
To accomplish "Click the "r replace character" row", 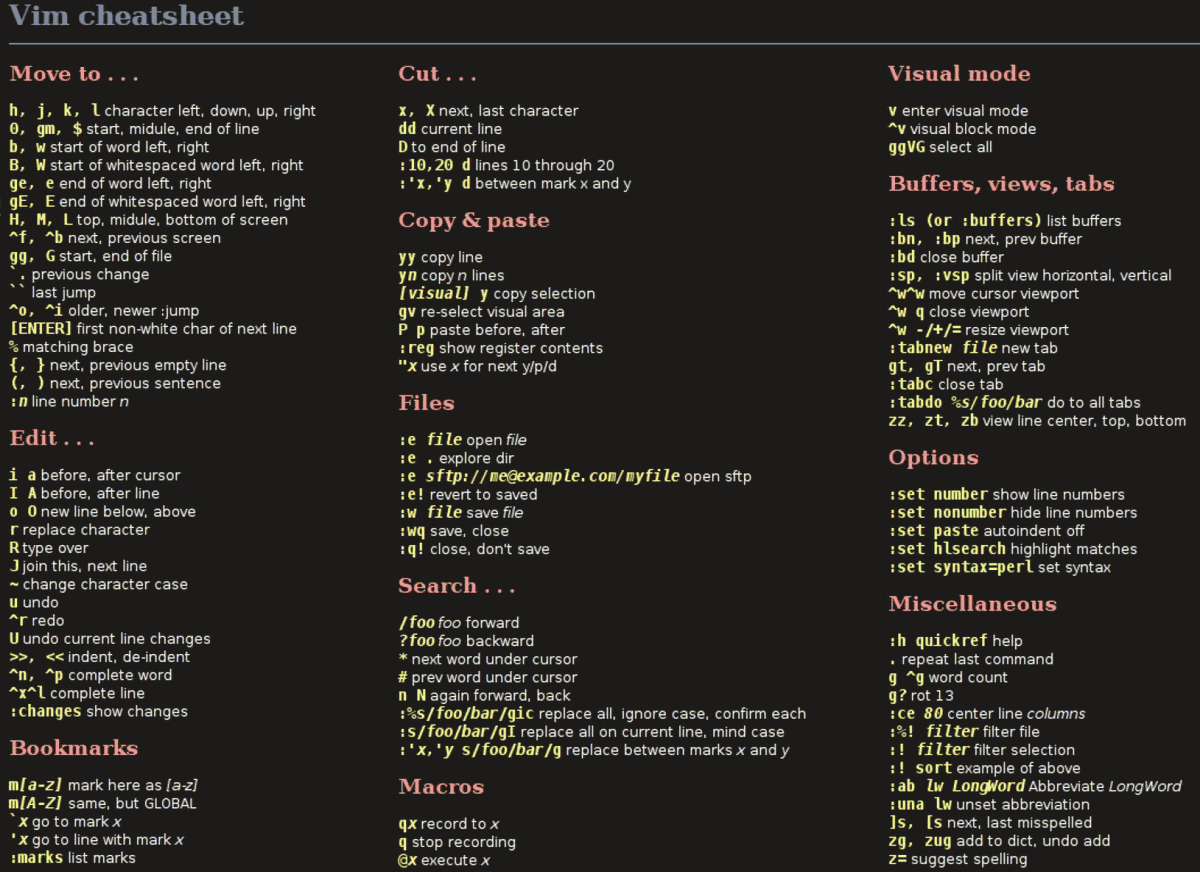I will point(79,530).
